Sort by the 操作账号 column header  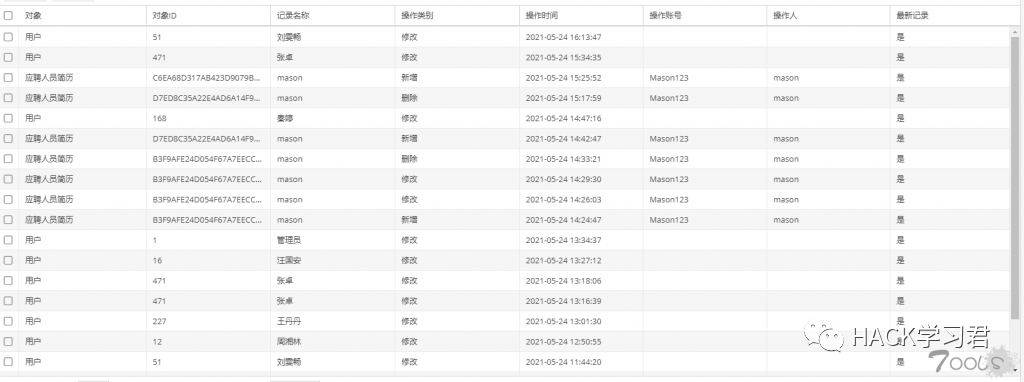[x=665, y=16]
